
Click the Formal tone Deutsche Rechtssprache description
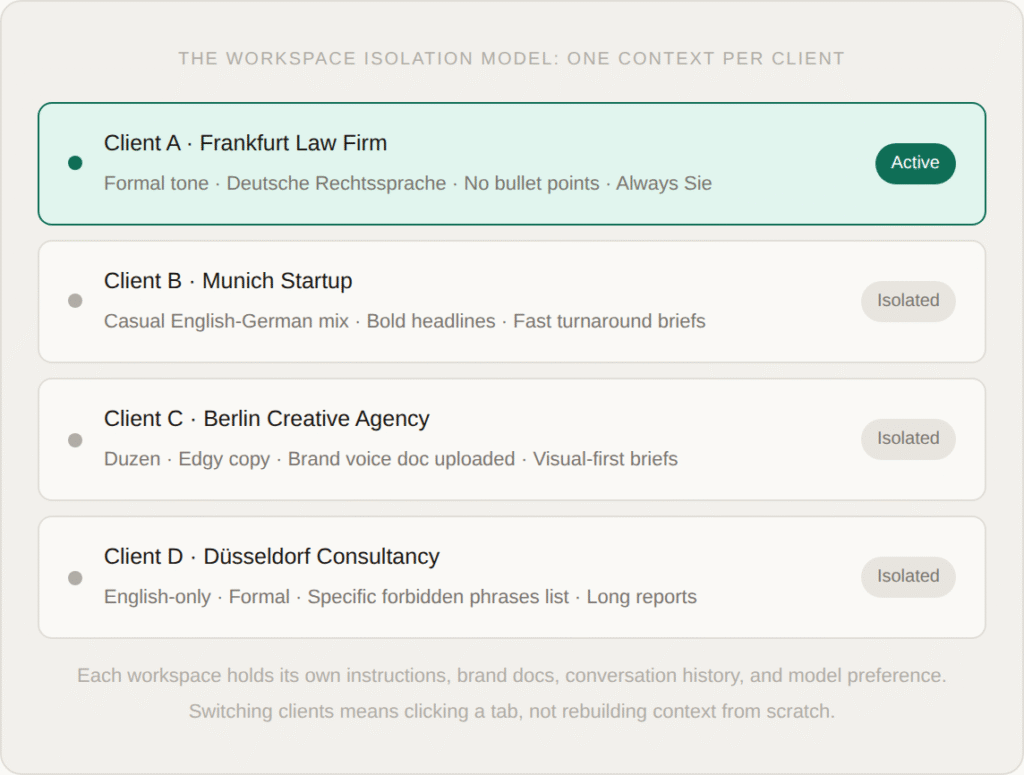pyautogui.click(x=407, y=184)
